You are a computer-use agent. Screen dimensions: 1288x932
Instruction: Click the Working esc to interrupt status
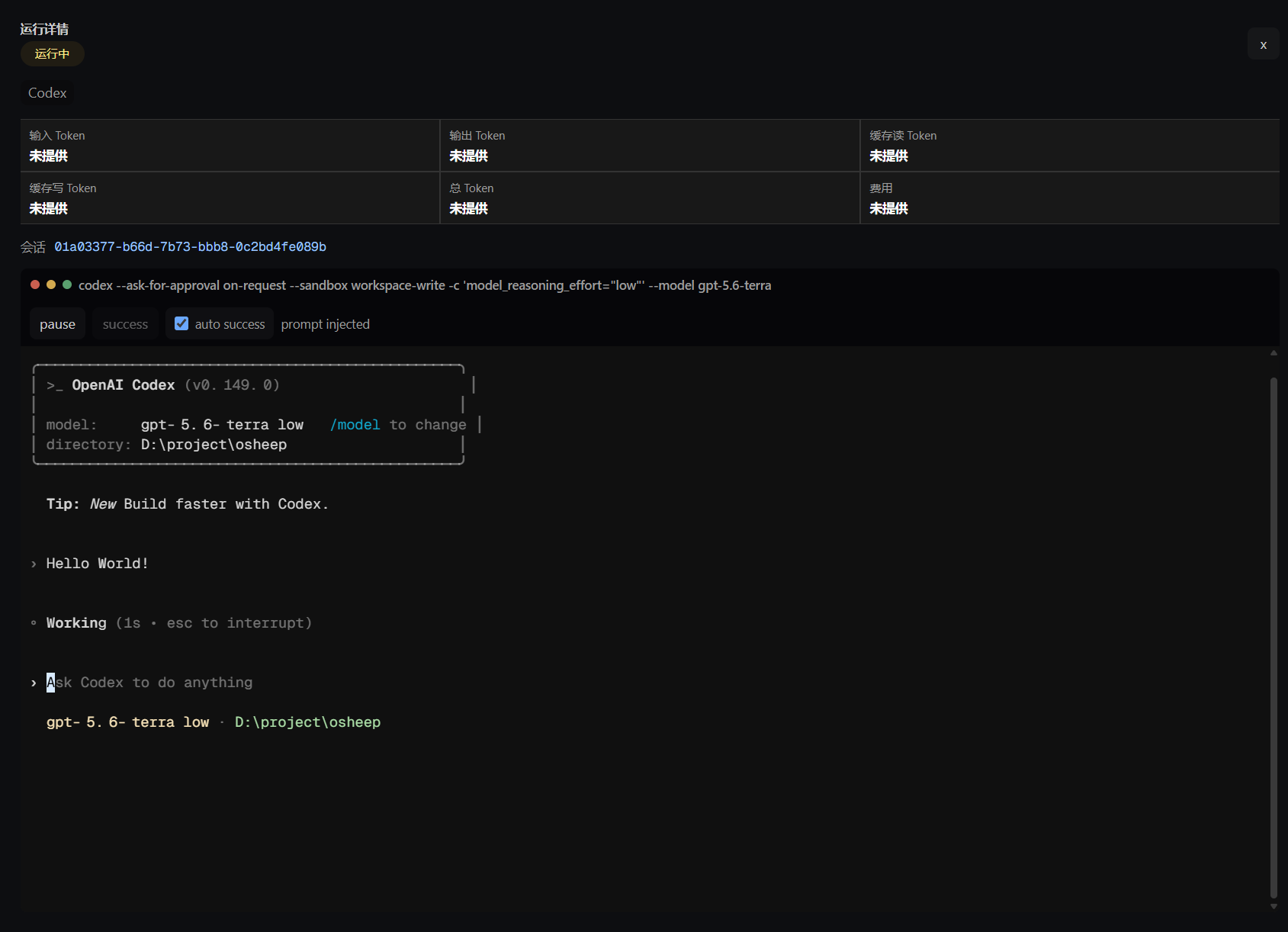pyautogui.click(x=179, y=623)
